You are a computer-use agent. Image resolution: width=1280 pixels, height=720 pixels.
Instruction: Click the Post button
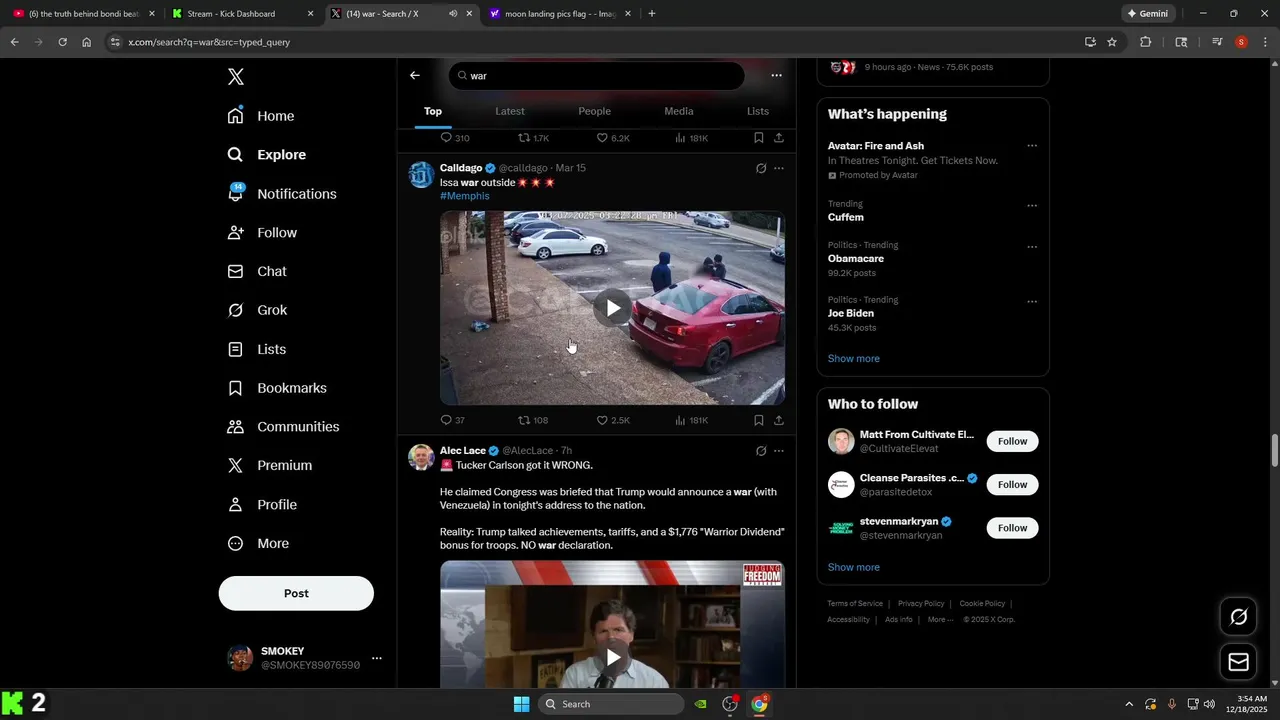point(296,593)
